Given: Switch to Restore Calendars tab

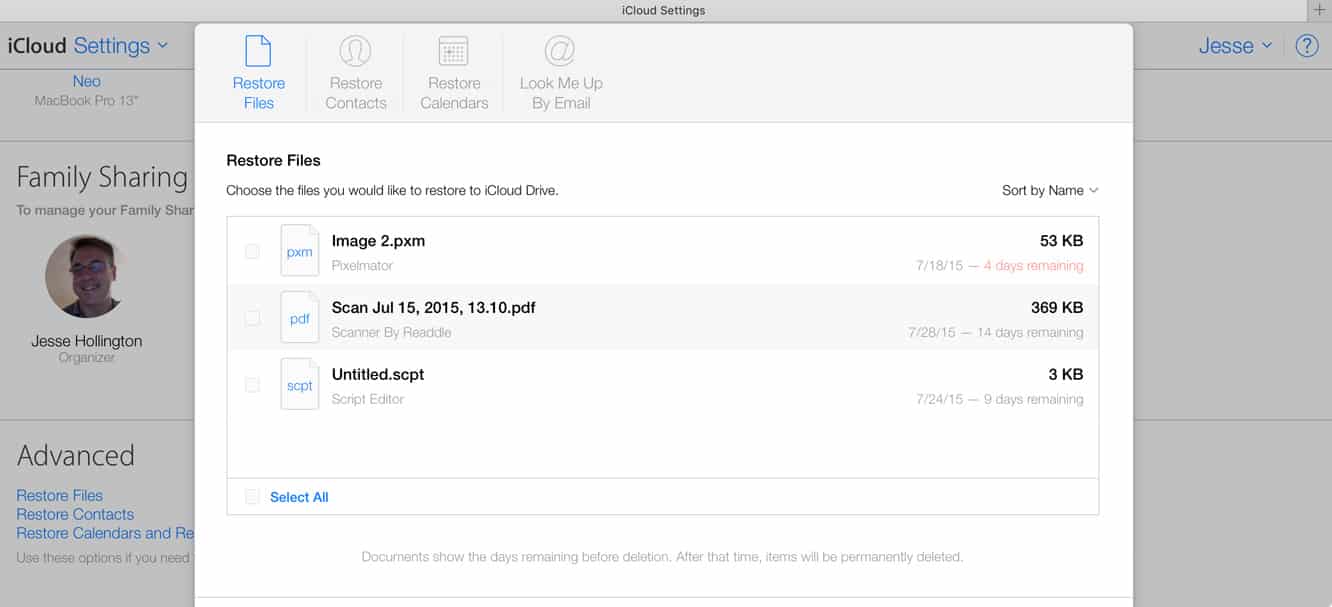Looking at the screenshot, I should click(454, 73).
